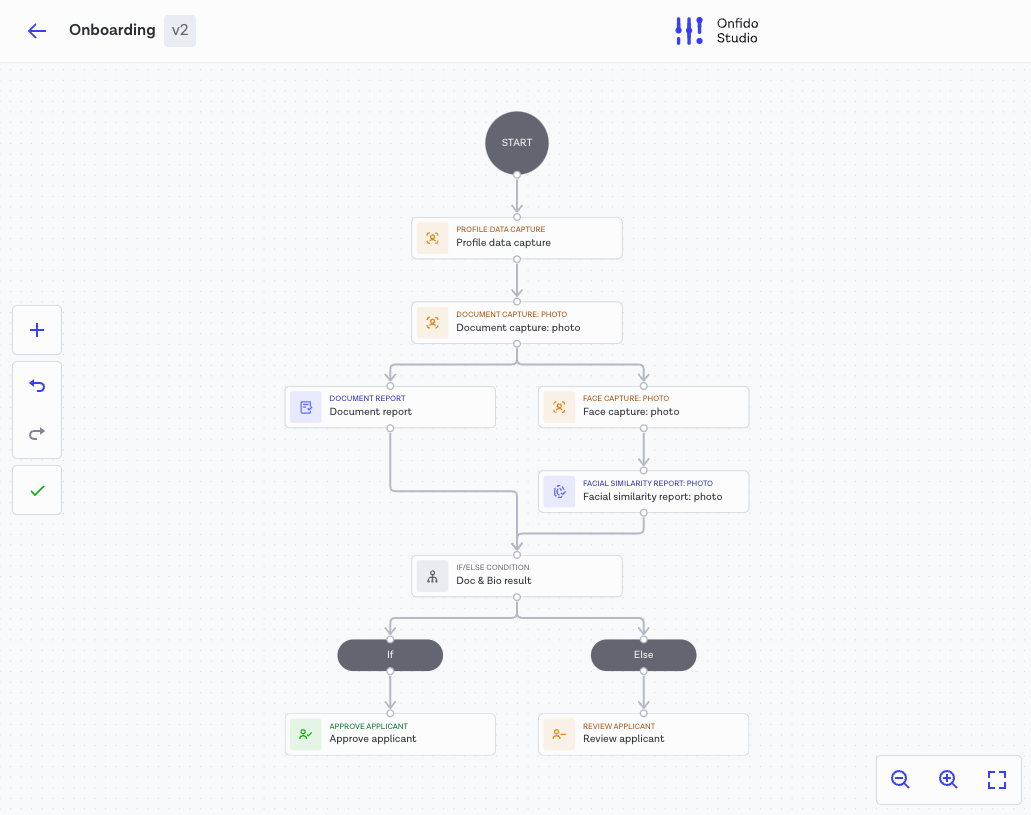
Task: Open the add element tool
Action: pyautogui.click(x=37, y=330)
